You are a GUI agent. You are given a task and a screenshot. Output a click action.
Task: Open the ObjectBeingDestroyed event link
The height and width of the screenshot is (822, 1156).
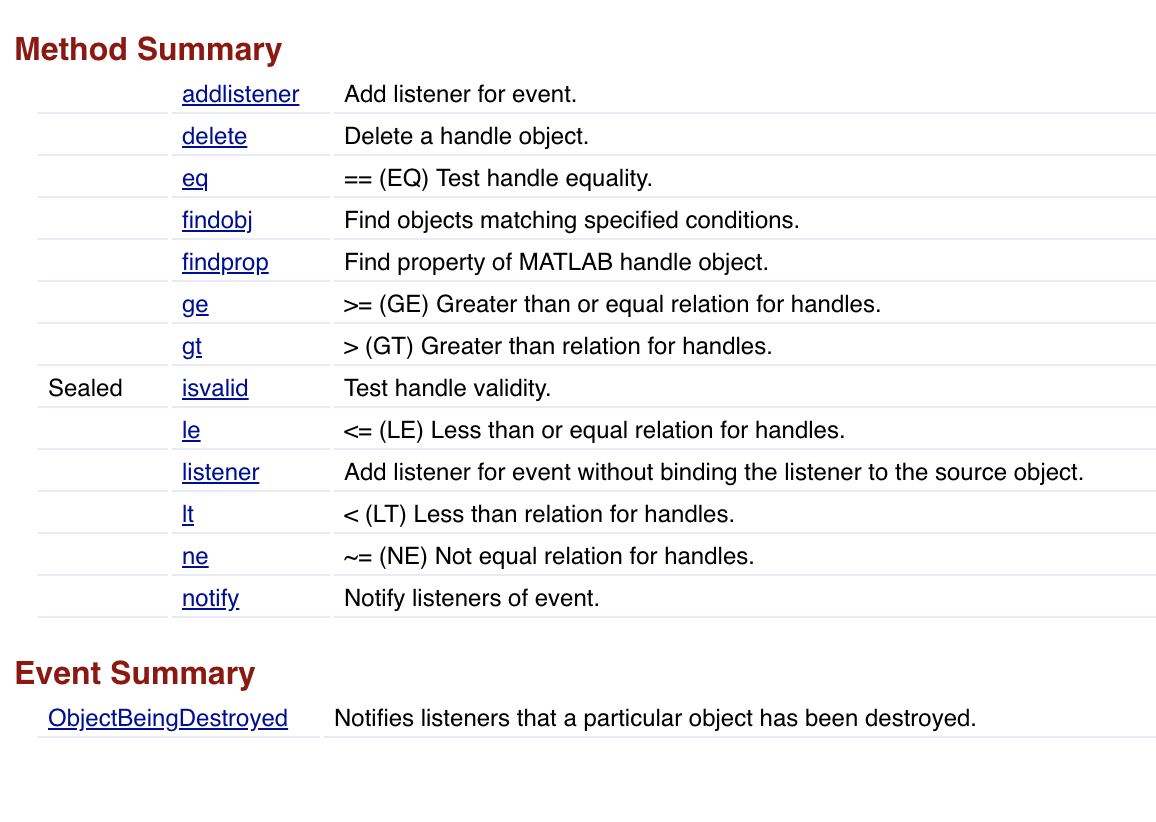click(x=168, y=719)
